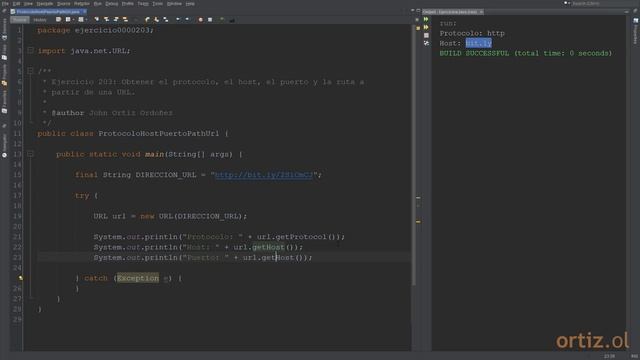Collapse the main method fold on line 13
640x360 pixels.
[30, 154]
